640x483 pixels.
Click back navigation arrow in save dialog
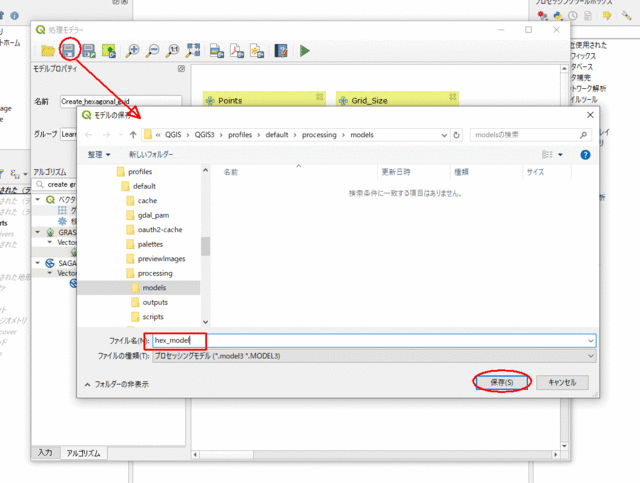[x=89, y=135]
